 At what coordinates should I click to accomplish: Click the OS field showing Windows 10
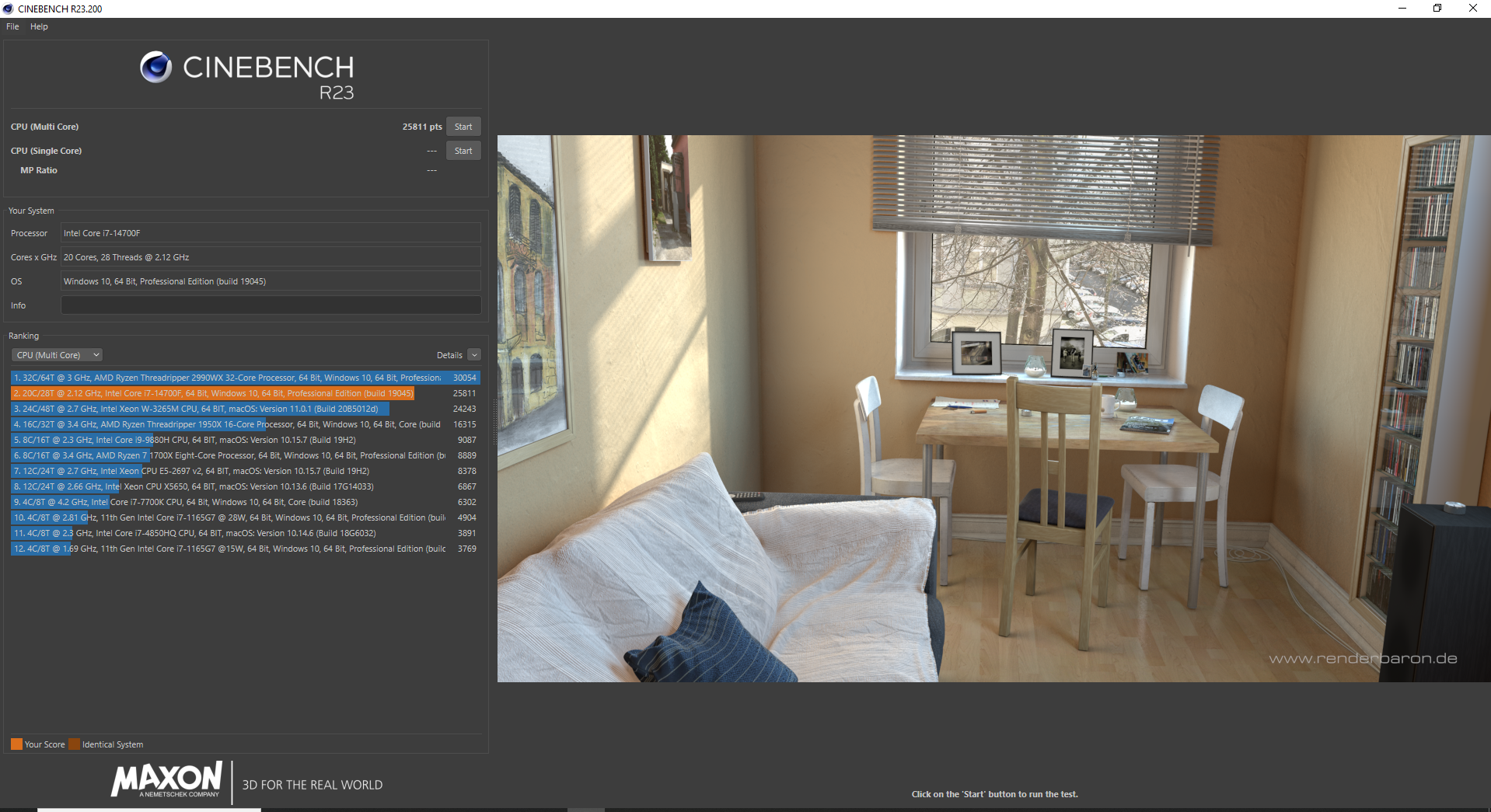[271, 281]
